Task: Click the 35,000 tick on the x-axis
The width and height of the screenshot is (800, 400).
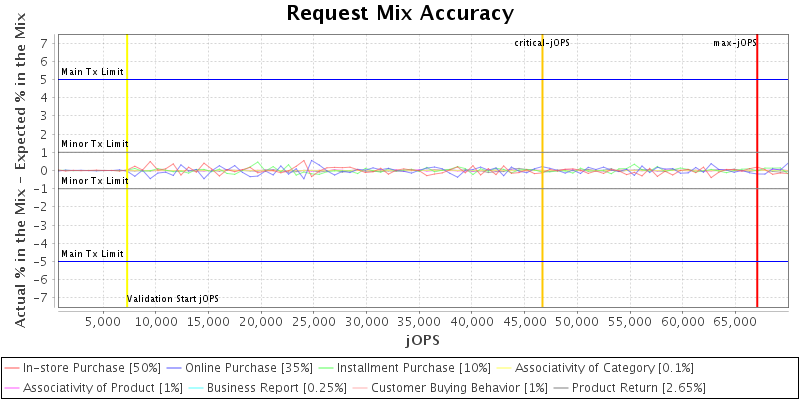Action: pos(366,322)
